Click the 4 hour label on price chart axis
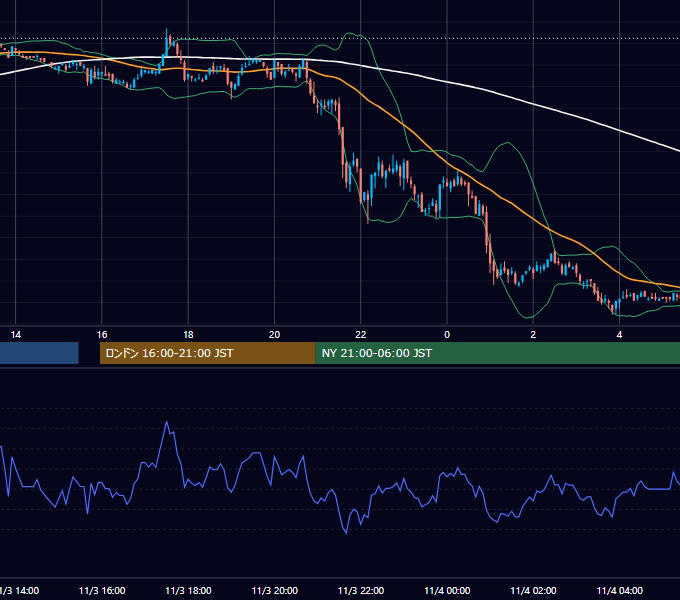The width and height of the screenshot is (680, 600). [x=620, y=335]
